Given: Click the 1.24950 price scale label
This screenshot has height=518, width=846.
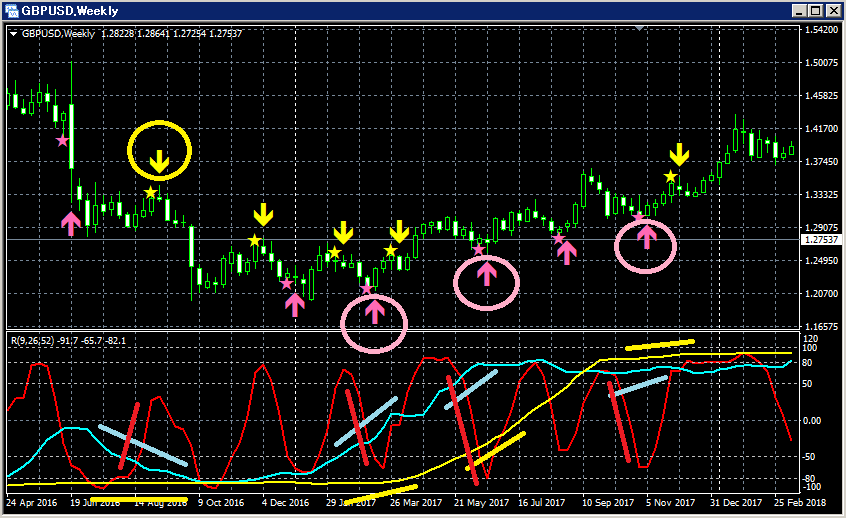Looking at the screenshot, I should tap(821, 261).
